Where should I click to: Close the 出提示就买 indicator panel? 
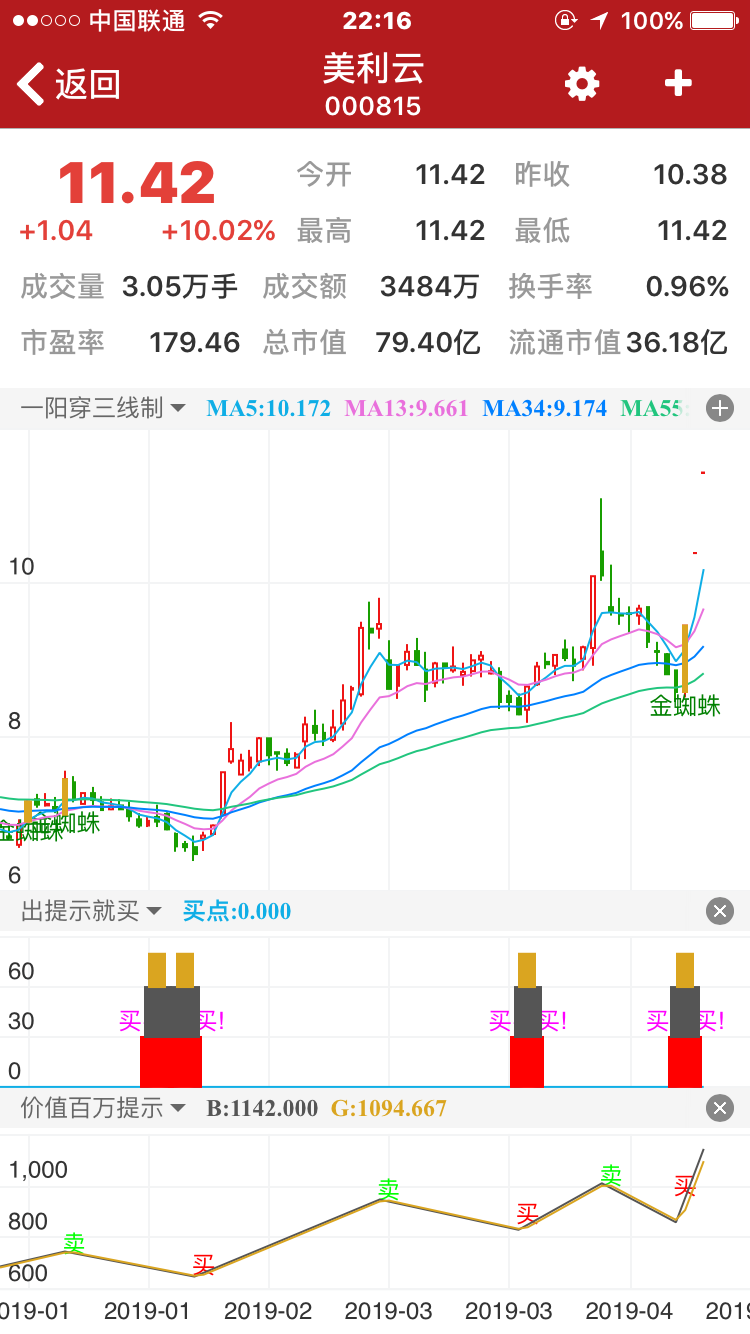point(720,910)
